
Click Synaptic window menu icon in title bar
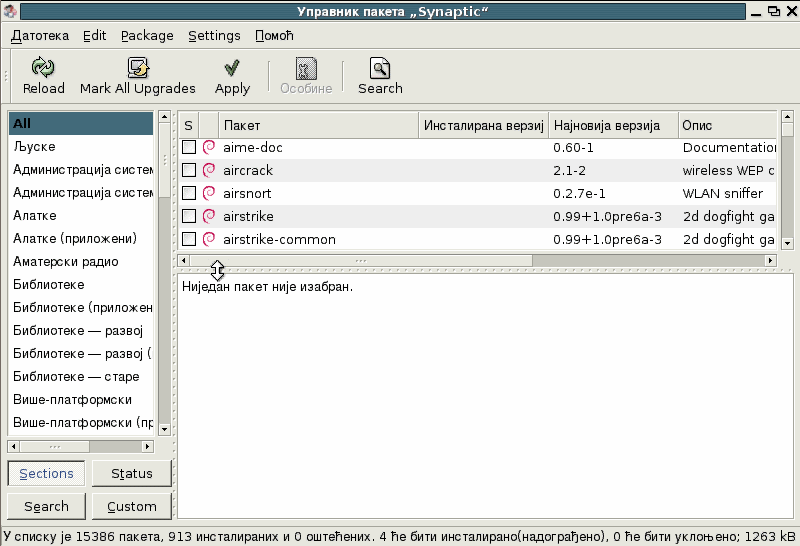pos(9,11)
